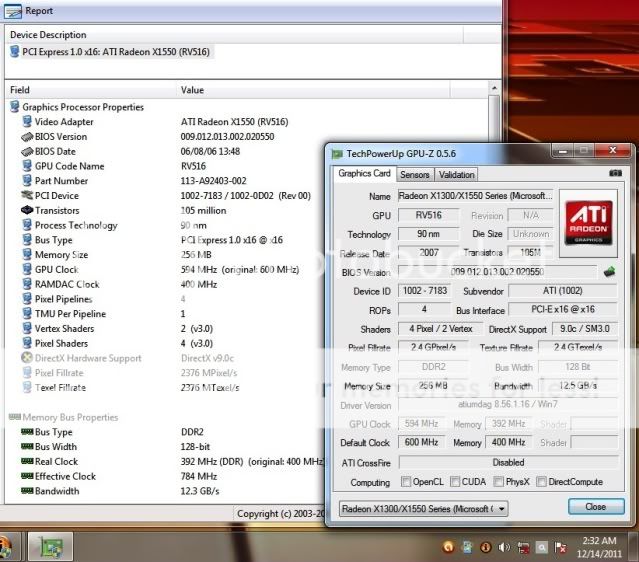The image size is (639, 562).
Task: Click the PCI Device card icon
Action: [27, 195]
